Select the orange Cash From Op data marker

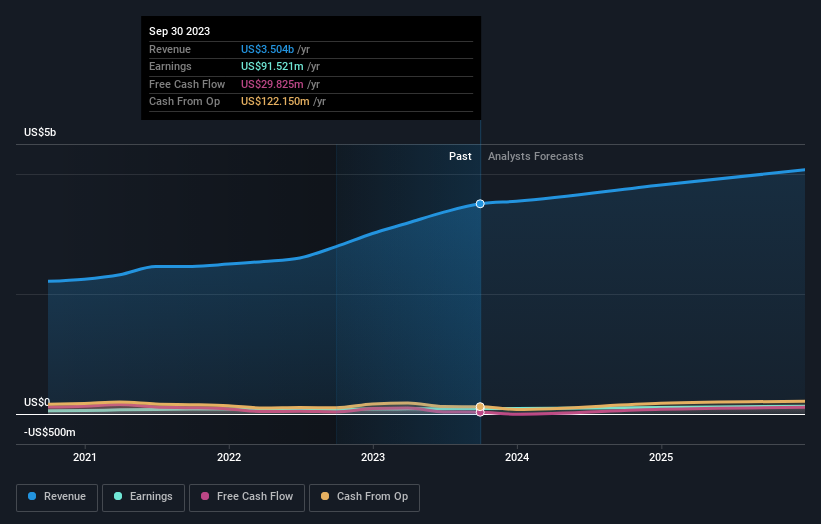click(x=480, y=407)
